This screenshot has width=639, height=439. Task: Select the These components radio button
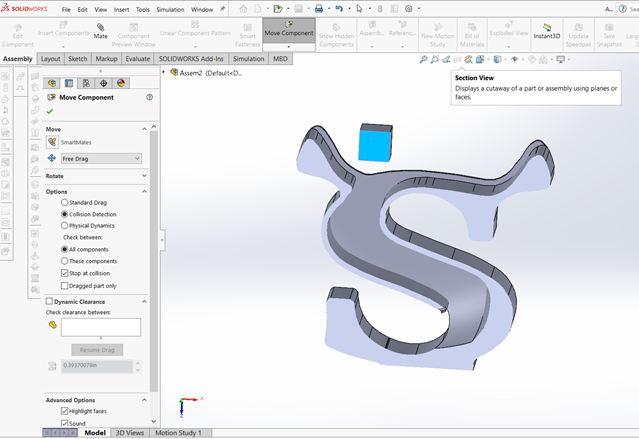(64, 261)
